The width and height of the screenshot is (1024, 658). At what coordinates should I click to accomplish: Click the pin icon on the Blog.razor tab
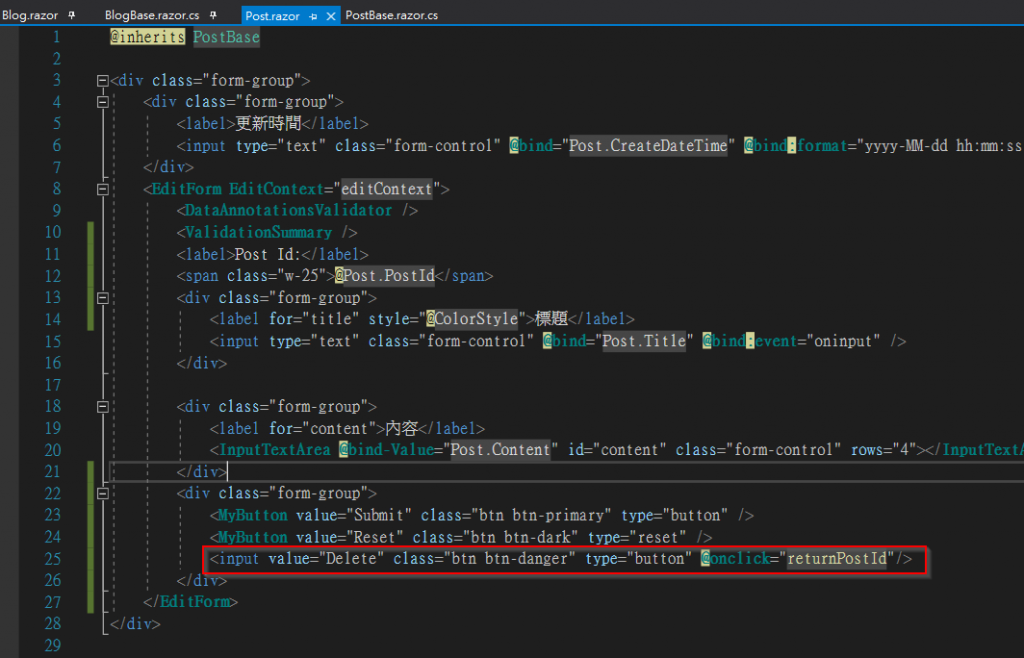[71, 15]
